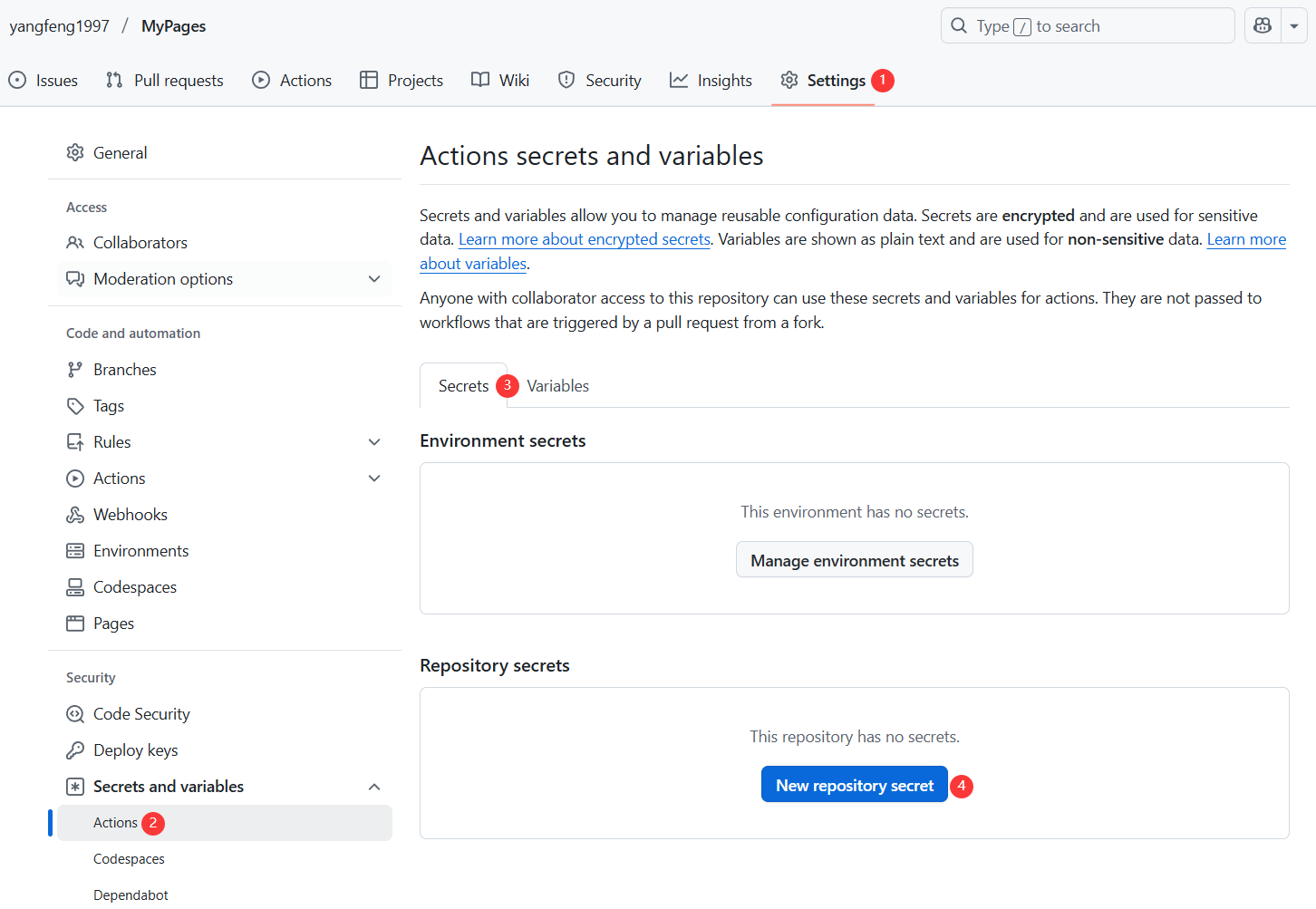The height and width of the screenshot is (909, 1316).
Task: Select the Tags icon in the sidebar
Action: tap(75, 406)
